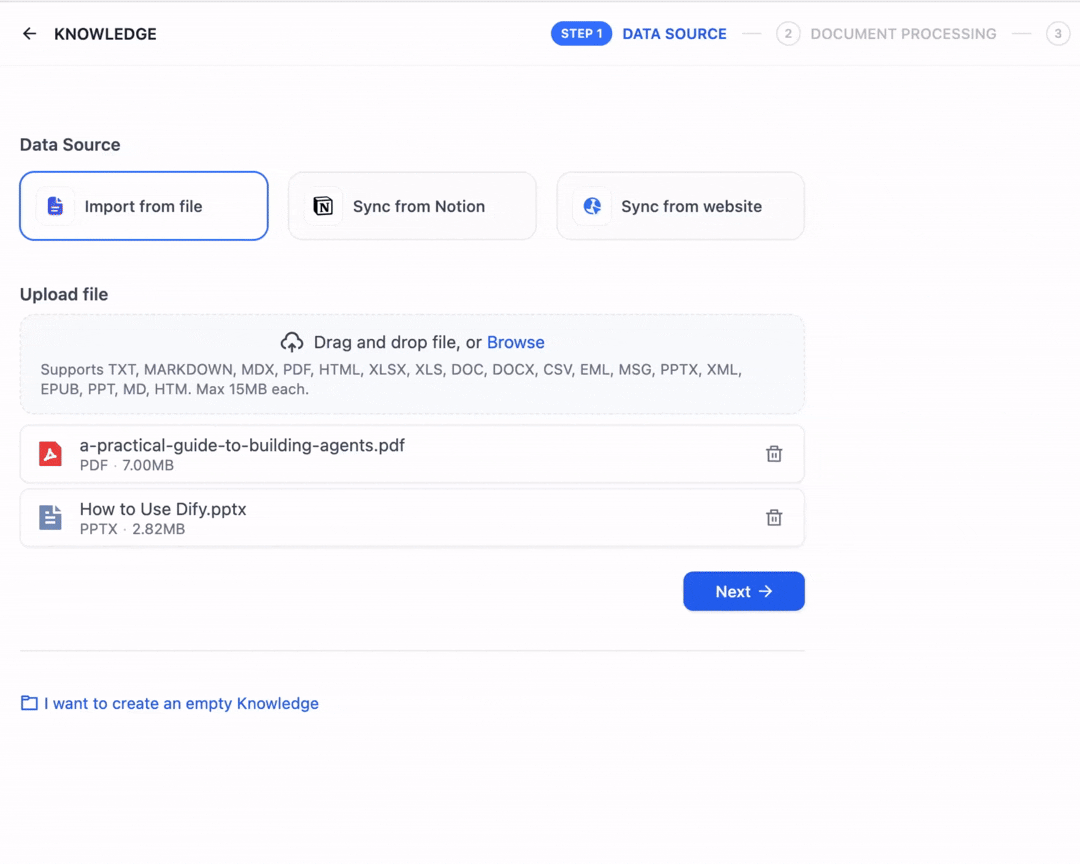
Task: Open the Browse file picker link
Action: point(515,341)
